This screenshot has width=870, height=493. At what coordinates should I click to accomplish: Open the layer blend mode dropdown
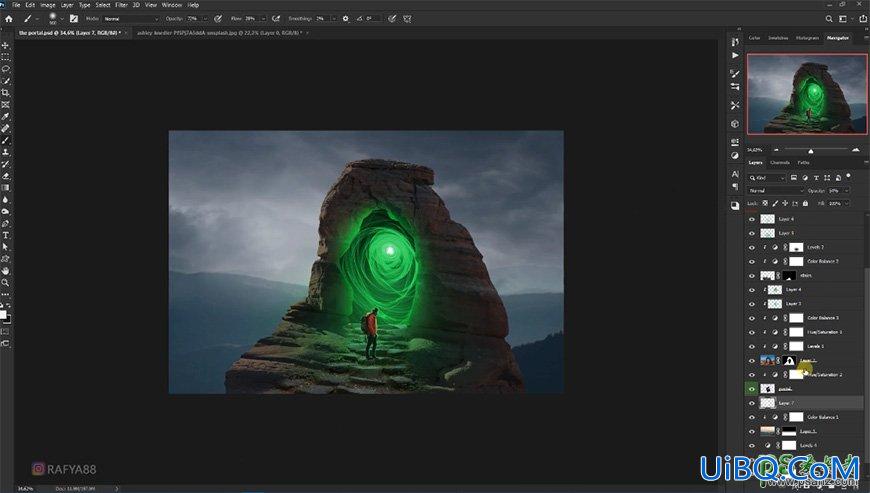(x=776, y=191)
